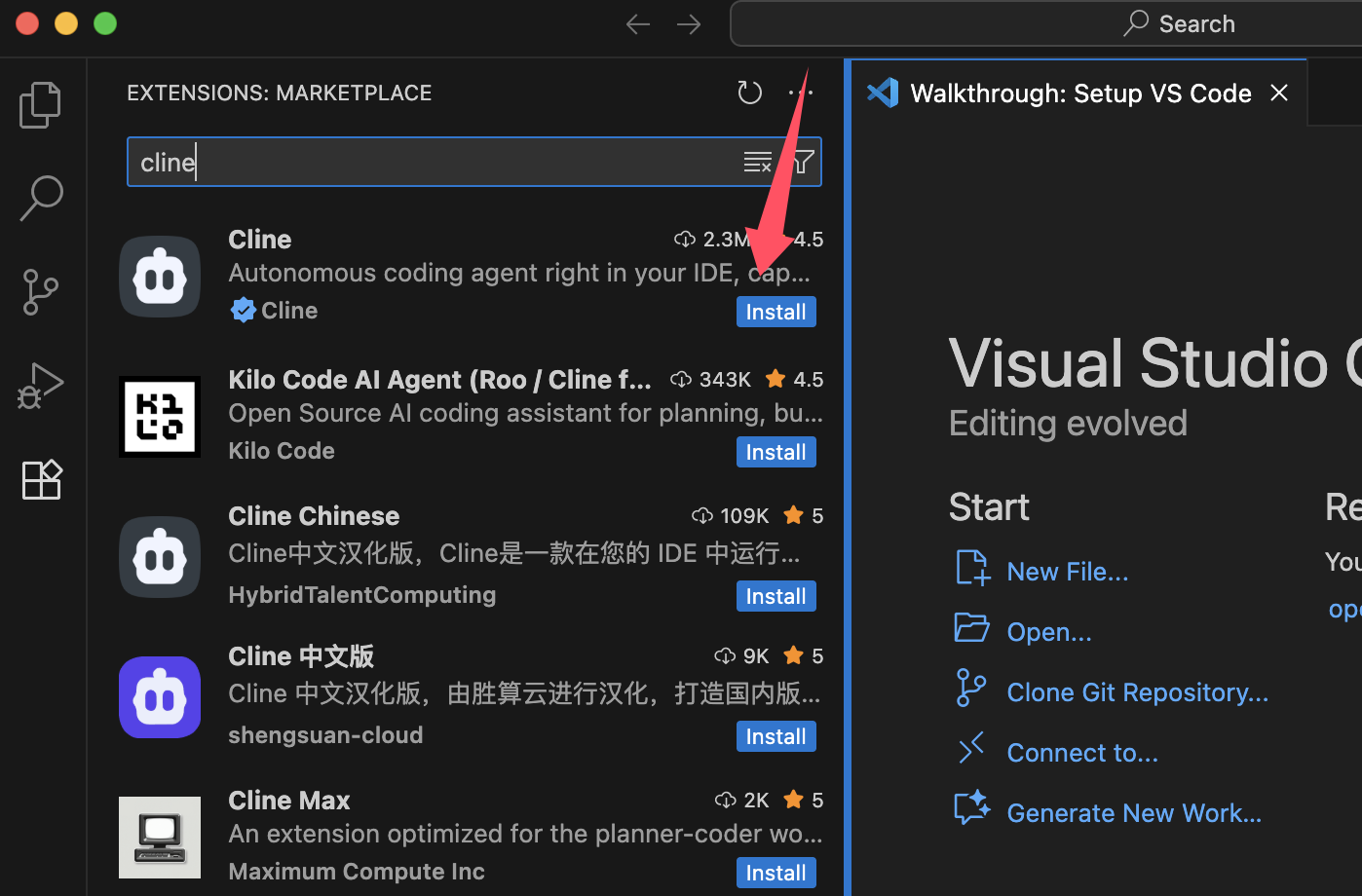Open the purple Cline 中文版 icon
Screen dimensions: 1362x896
[x=160, y=697]
